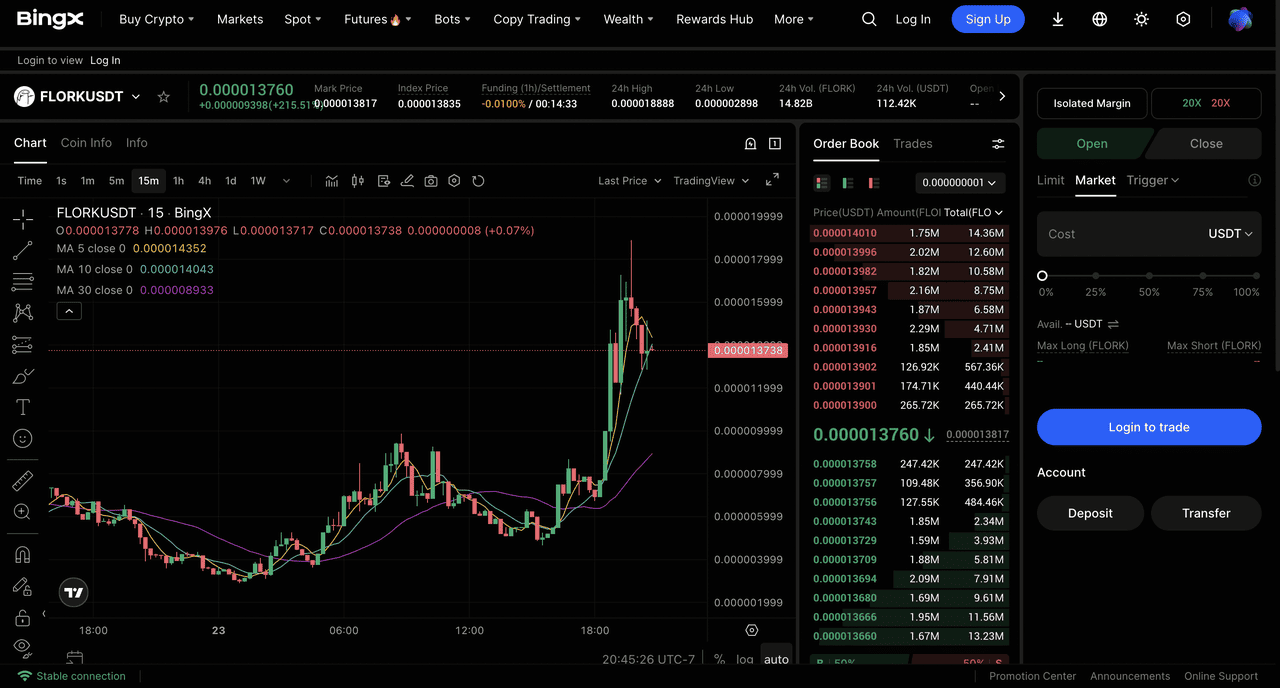Viewport: 1280px width, 688px height.
Task: Expand order book price precision dropdown
Action: point(960,183)
